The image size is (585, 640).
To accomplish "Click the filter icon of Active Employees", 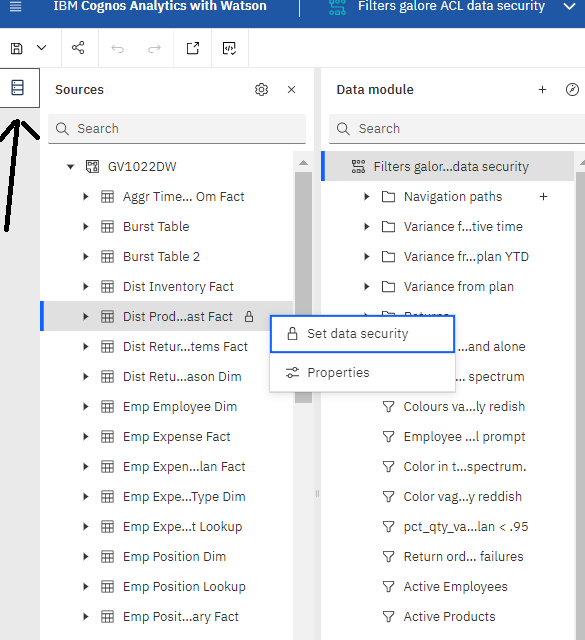I will click(x=388, y=587).
